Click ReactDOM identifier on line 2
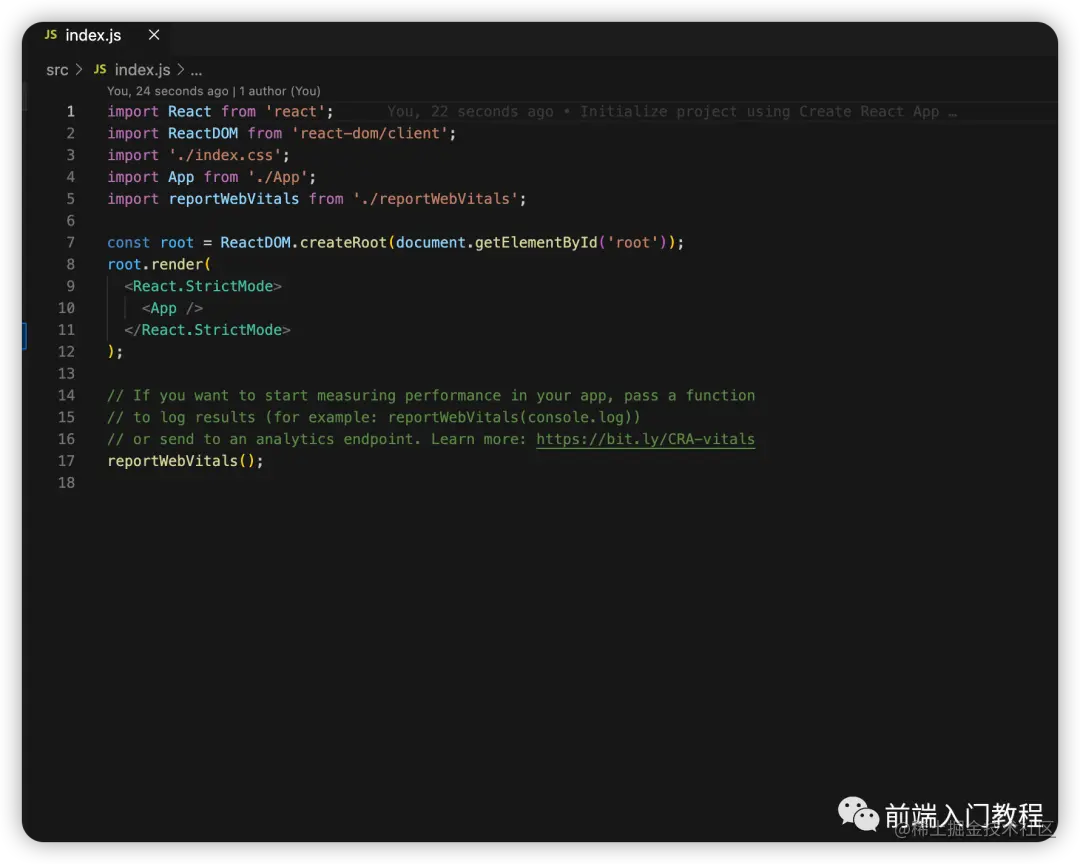The width and height of the screenshot is (1080, 864). coord(202,134)
